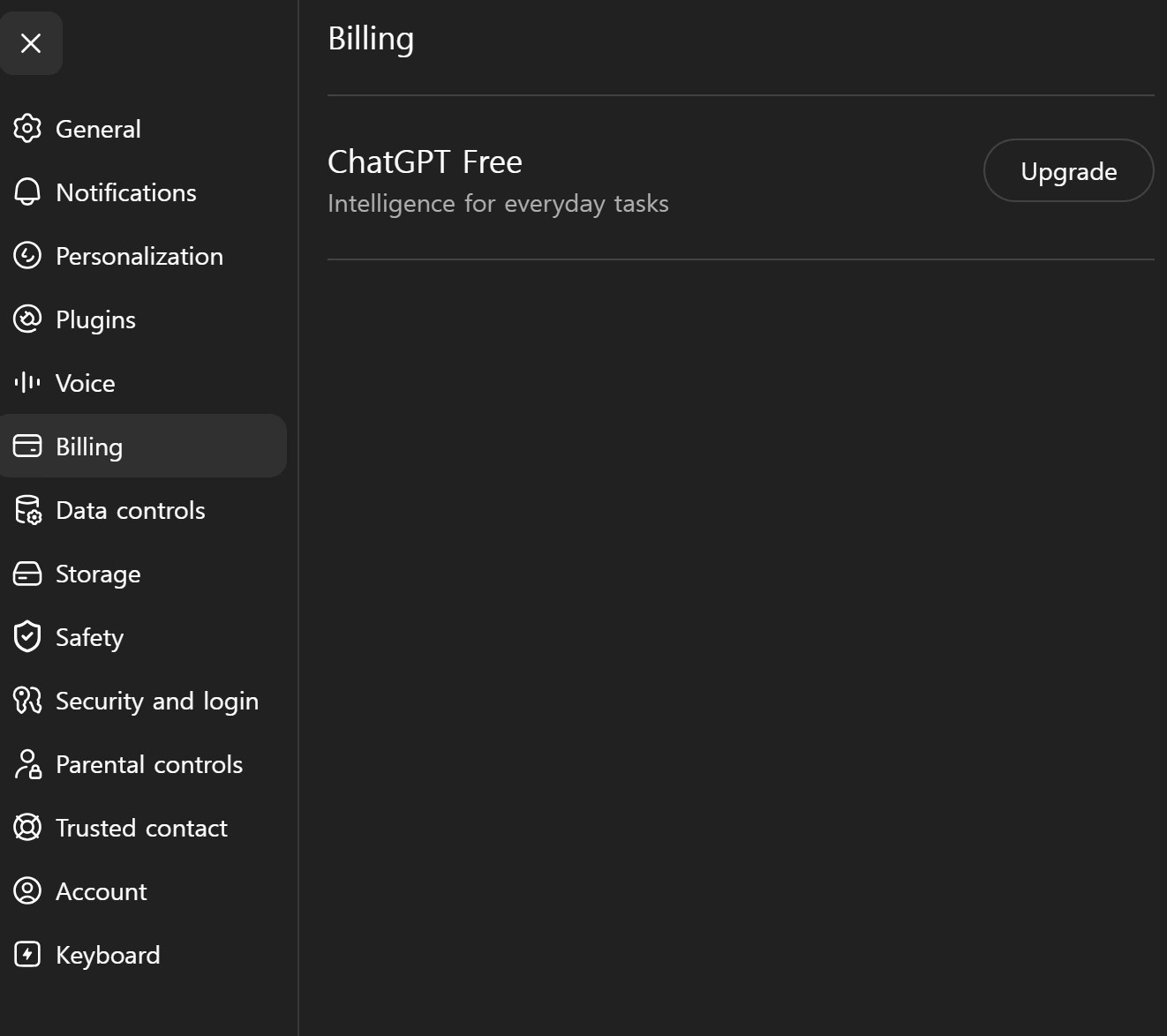Click the Upgrade button
Screen dimensions: 1167x1036
1068,170
